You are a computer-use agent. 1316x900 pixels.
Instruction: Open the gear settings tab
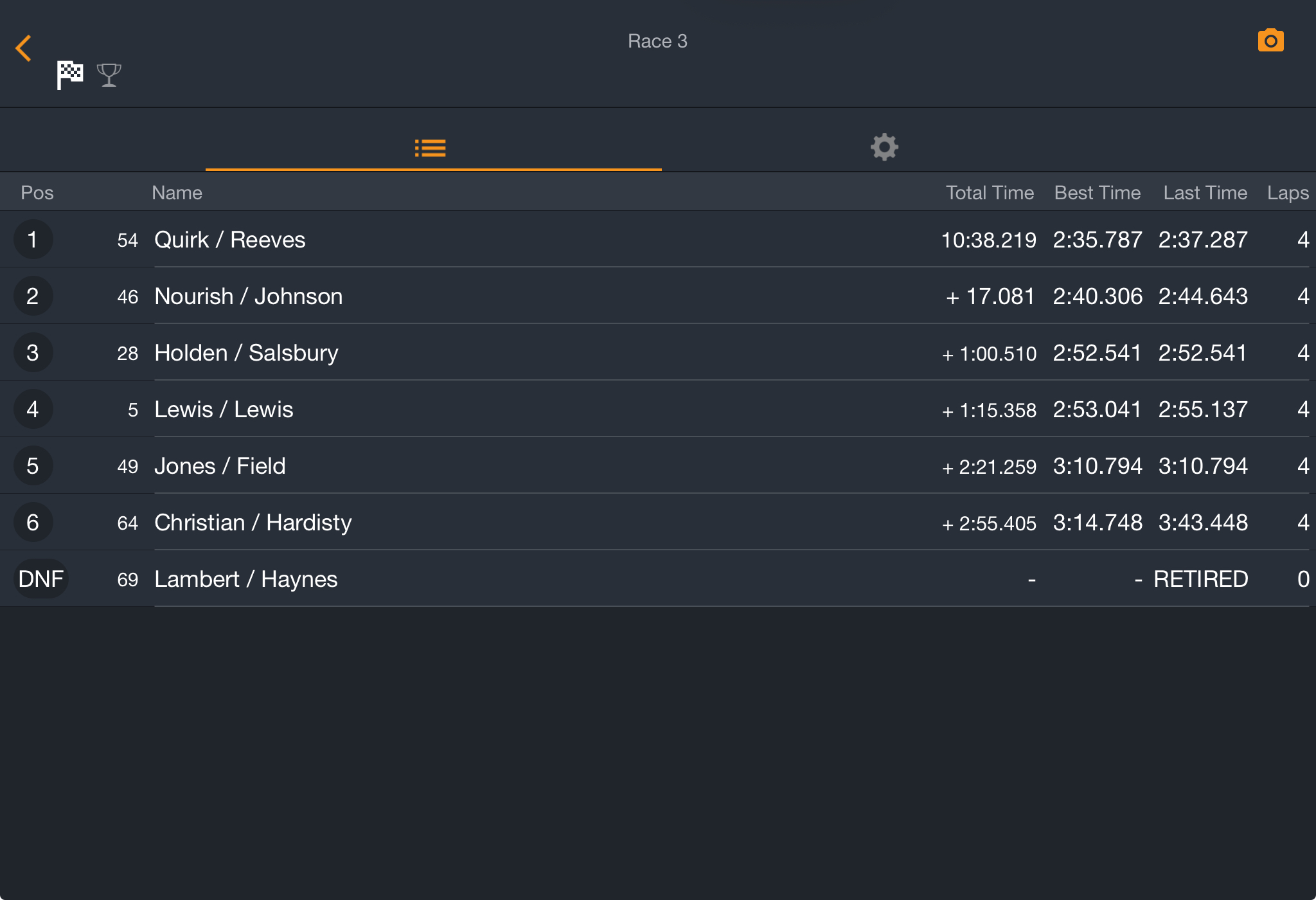[884, 147]
